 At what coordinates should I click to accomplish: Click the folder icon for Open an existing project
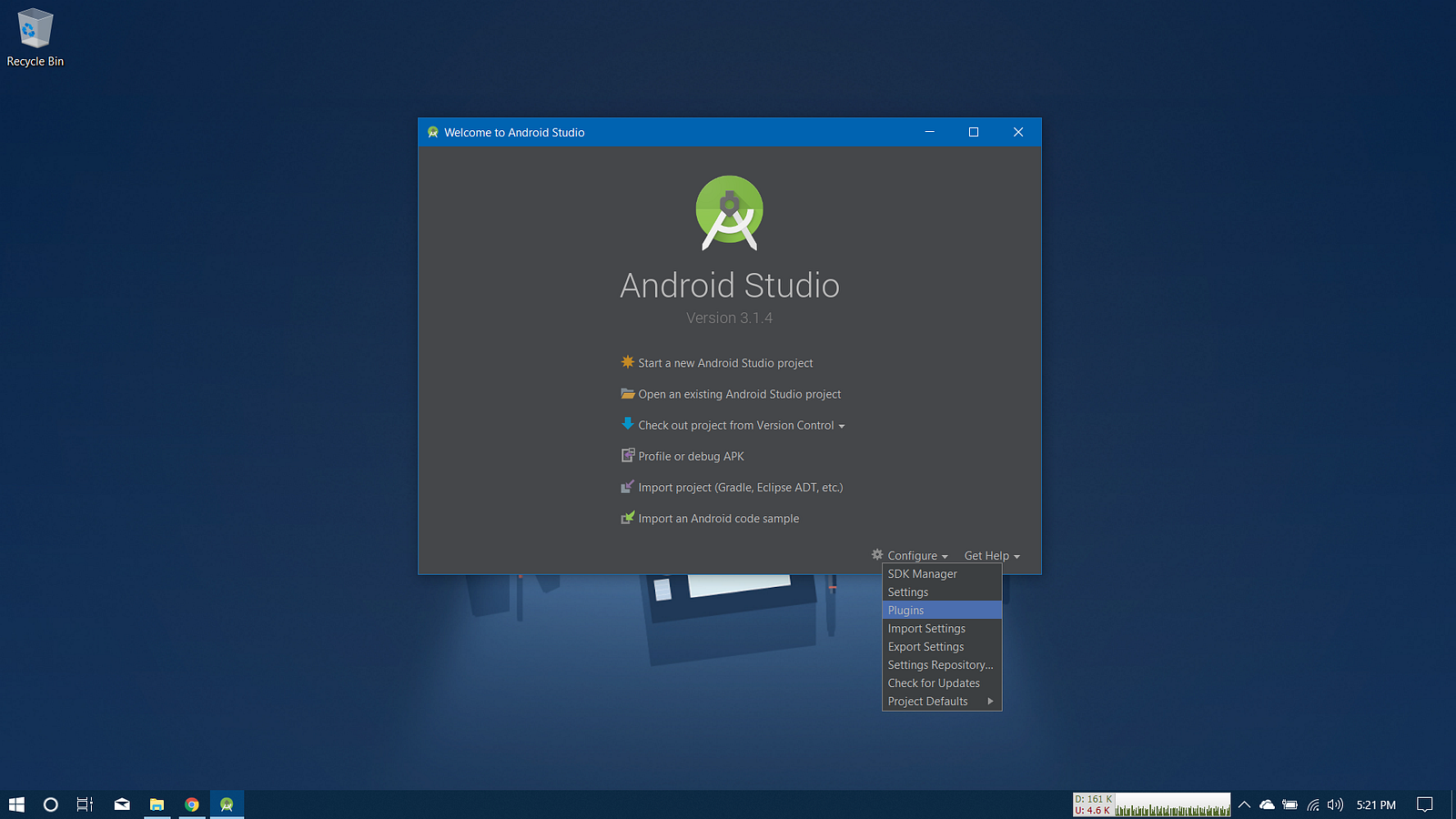pyautogui.click(x=628, y=393)
